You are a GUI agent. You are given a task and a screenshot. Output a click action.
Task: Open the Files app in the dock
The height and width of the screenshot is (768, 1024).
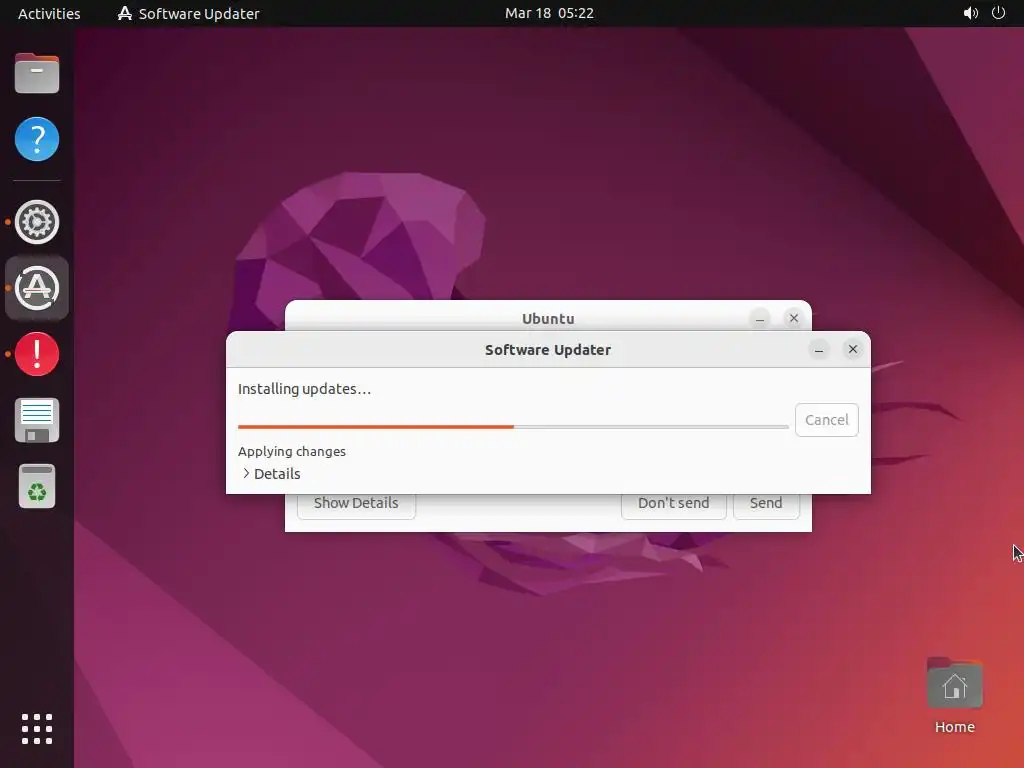(37, 73)
